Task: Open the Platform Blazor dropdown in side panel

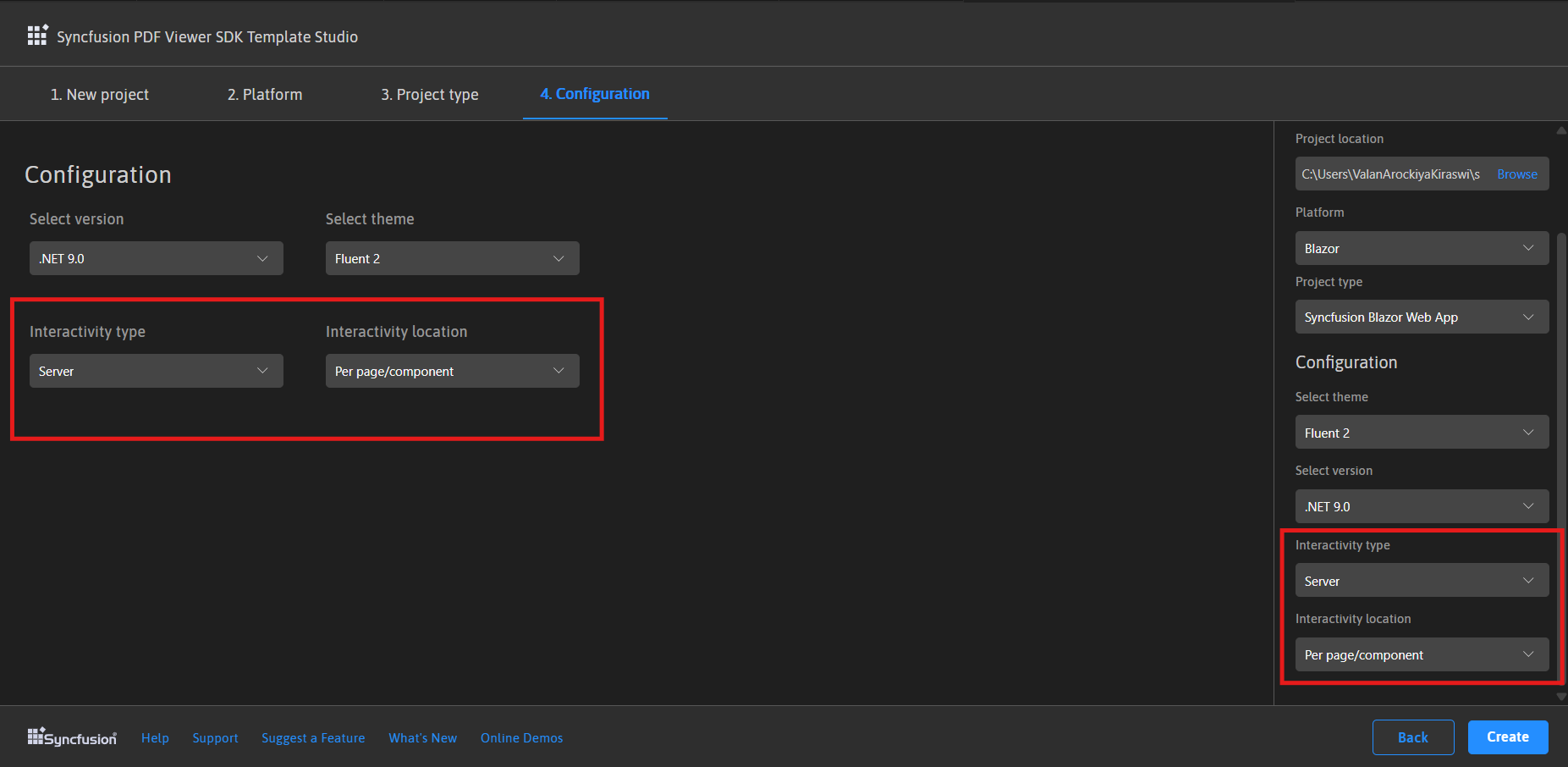Action: 1422,248
